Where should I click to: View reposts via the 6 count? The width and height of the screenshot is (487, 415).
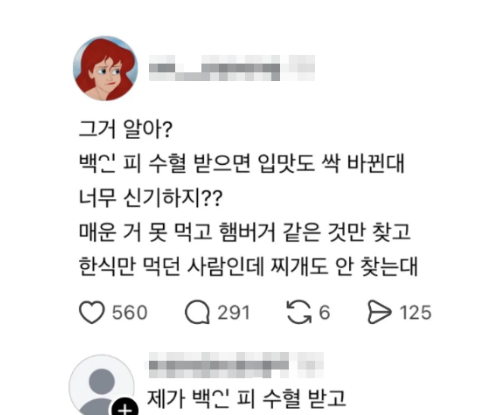[x=324, y=313]
